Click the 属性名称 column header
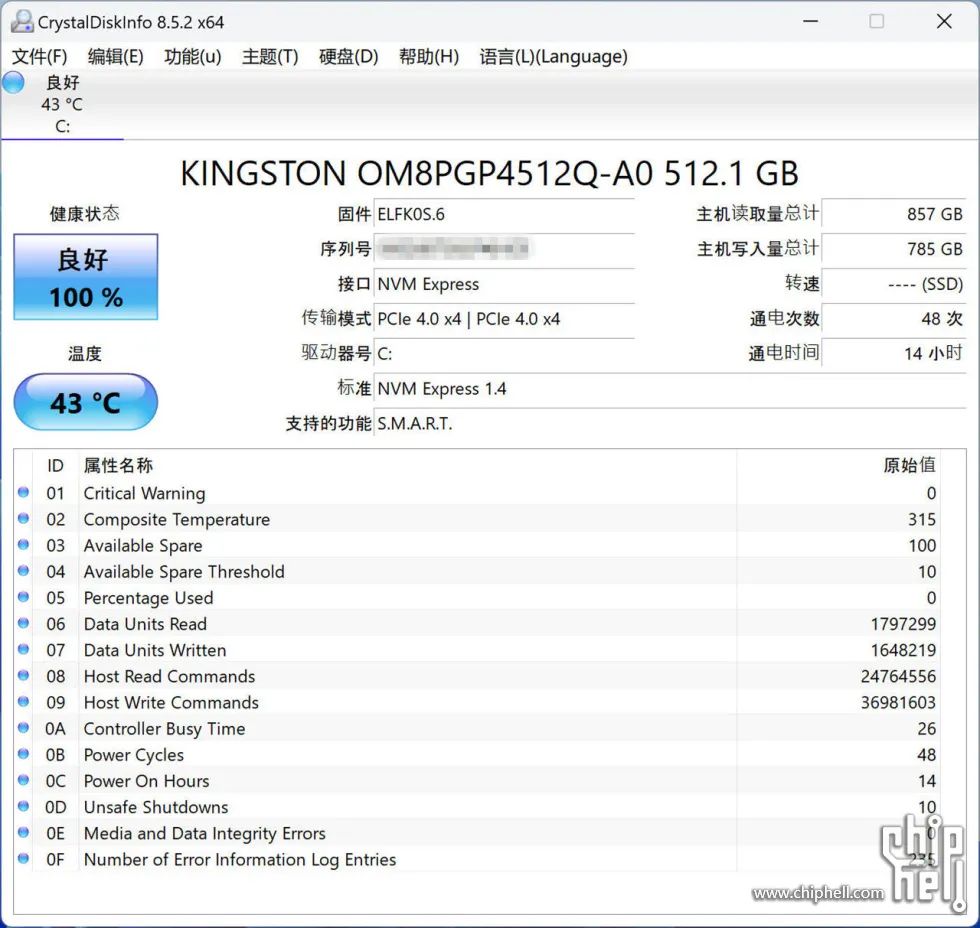 [x=408, y=466]
